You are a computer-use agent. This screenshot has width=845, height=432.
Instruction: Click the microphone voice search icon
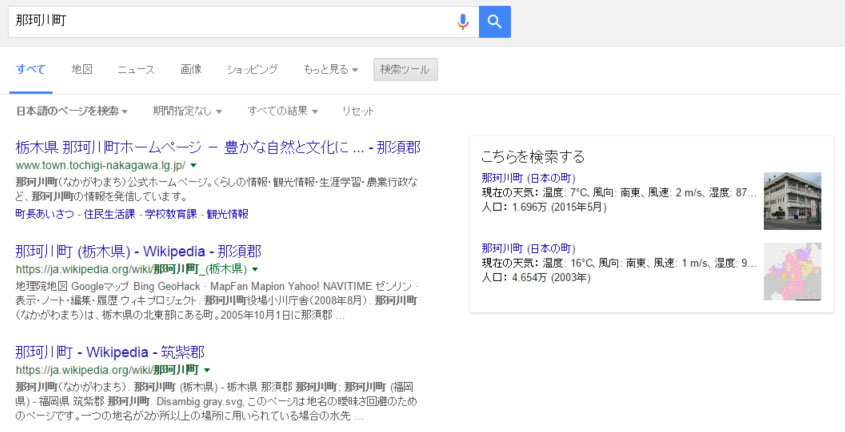click(462, 22)
